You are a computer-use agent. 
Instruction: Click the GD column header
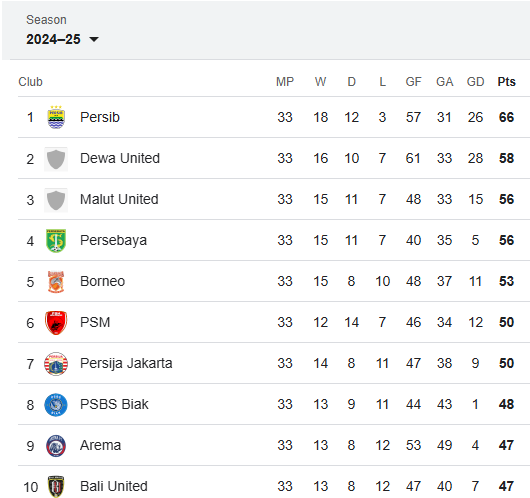[x=475, y=82]
